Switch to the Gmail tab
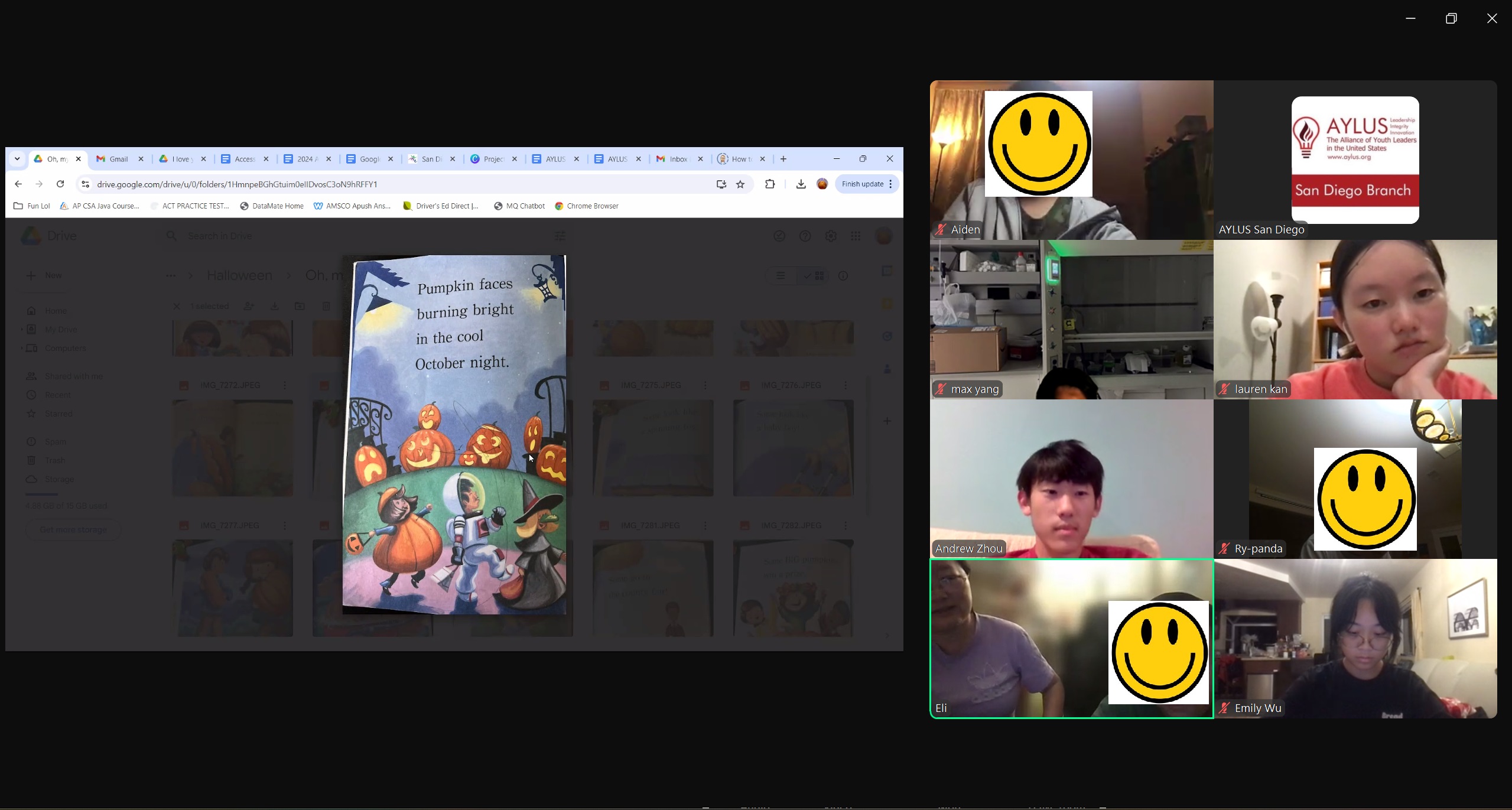Viewport: 1512px width, 810px height. click(x=120, y=159)
